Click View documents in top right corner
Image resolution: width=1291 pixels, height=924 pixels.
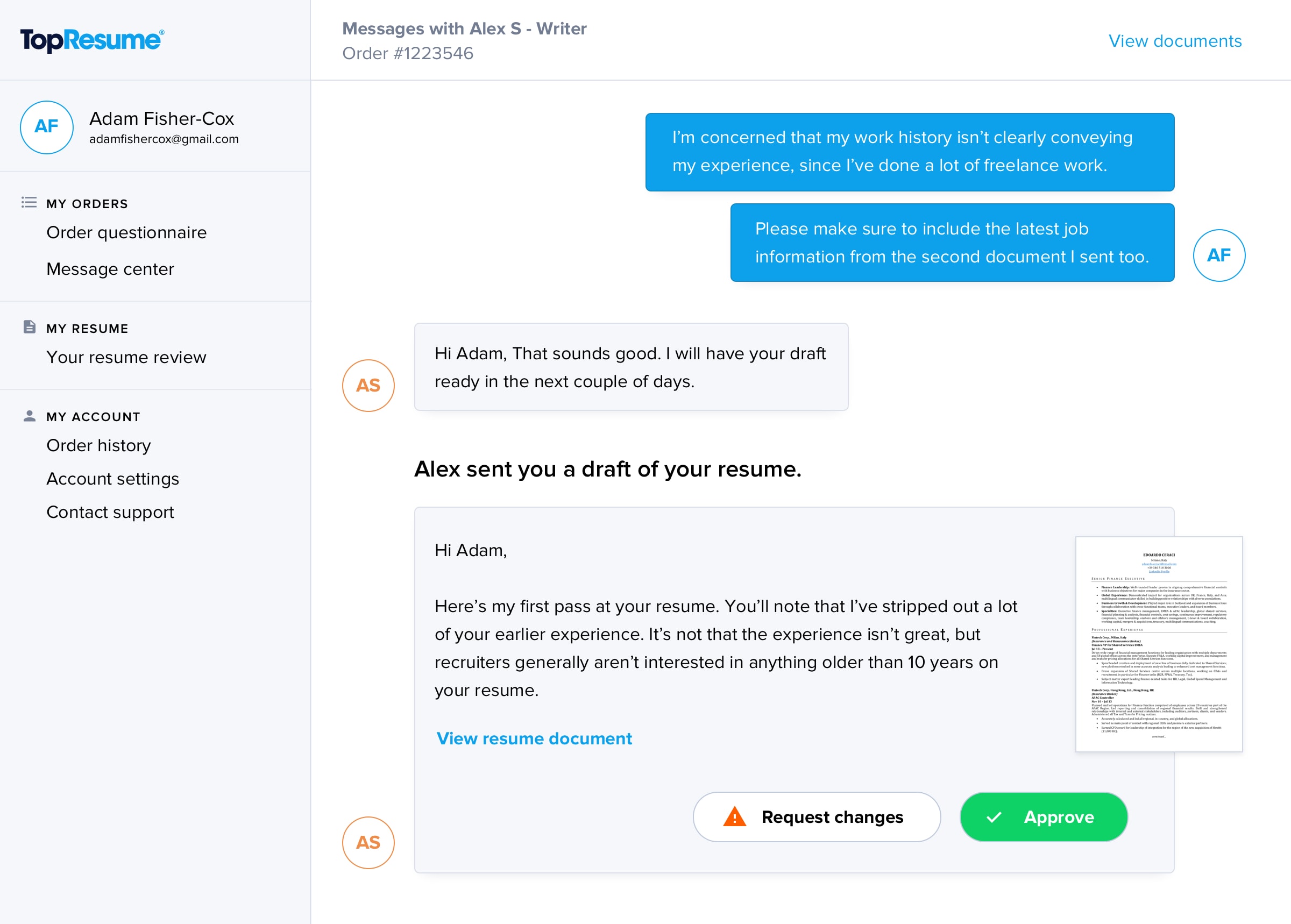click(1176, 40)
